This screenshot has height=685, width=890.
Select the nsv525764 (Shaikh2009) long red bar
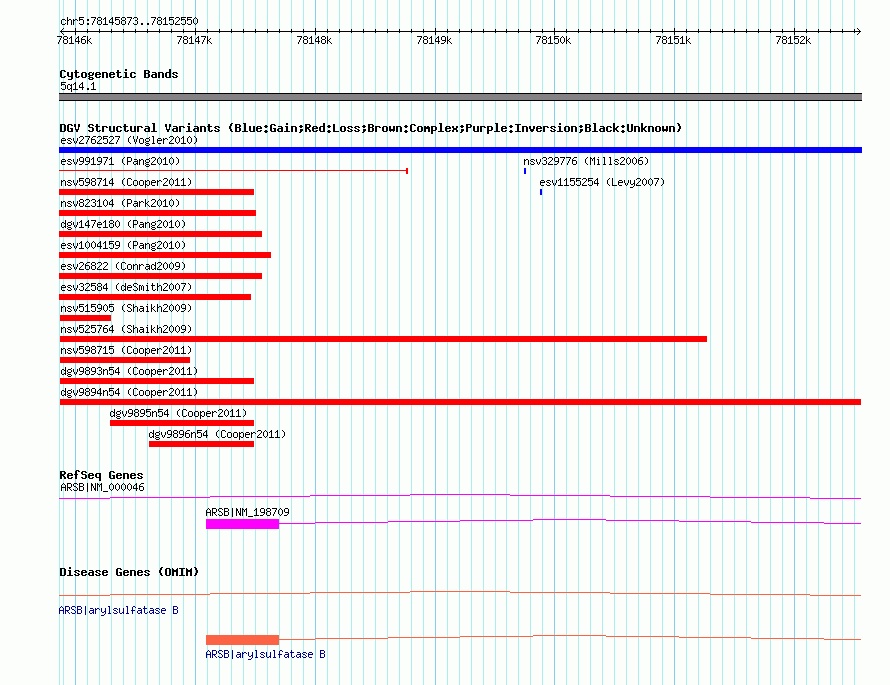click(383, 339)
